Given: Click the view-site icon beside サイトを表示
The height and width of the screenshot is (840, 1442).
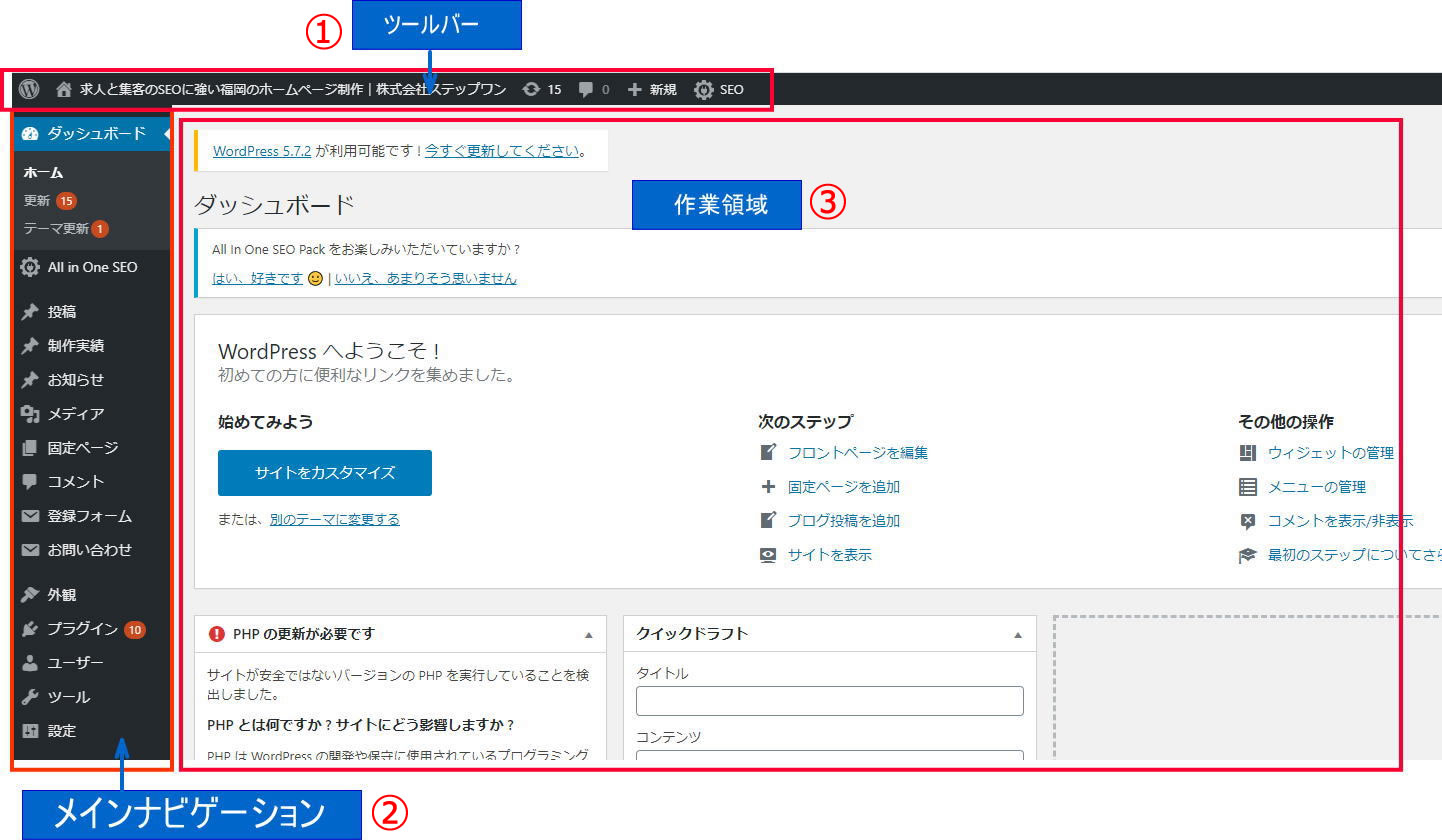Looking at the screenshot, I should pos(768,555).
